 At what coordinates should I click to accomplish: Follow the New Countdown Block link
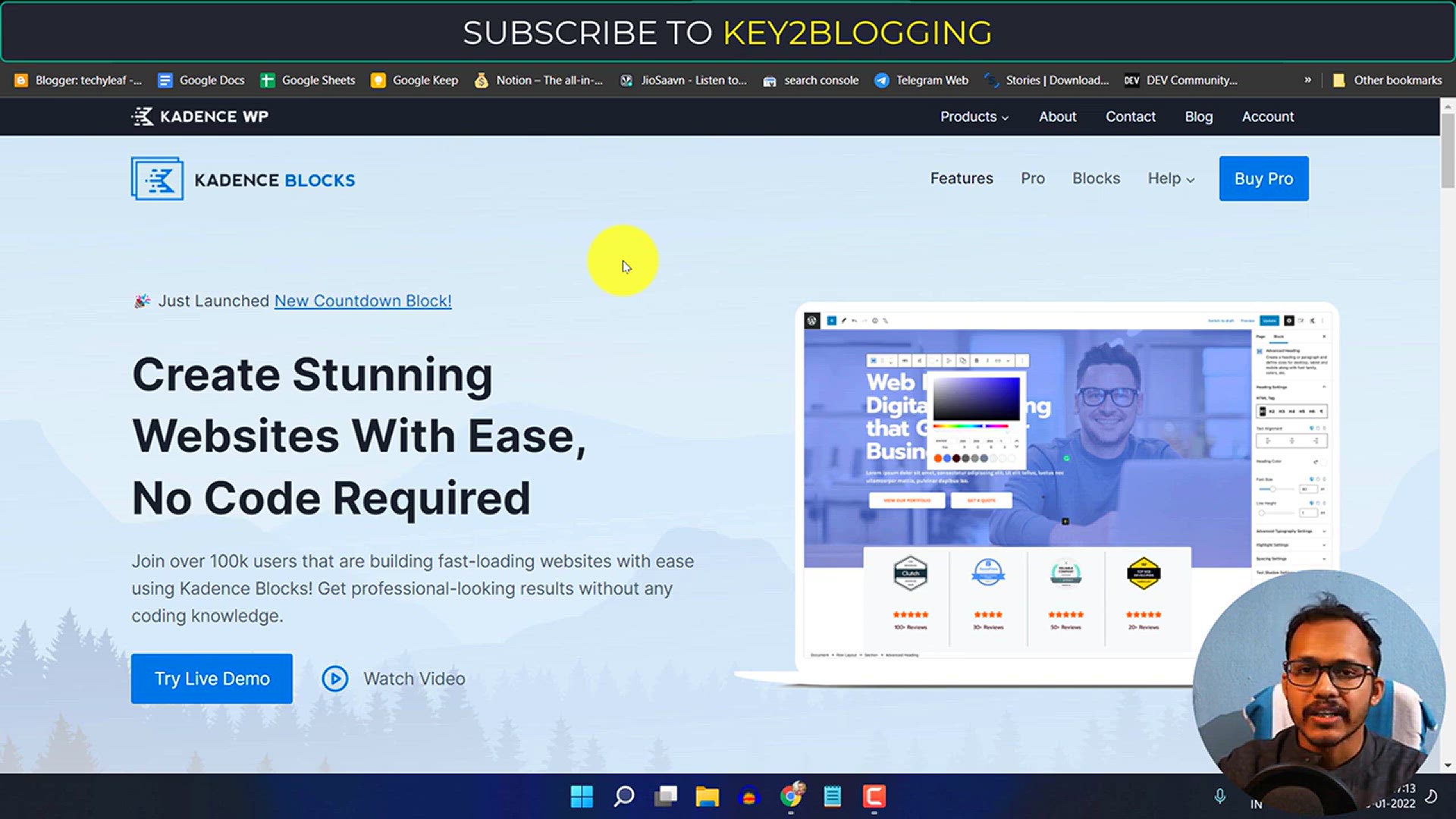[x=362, y=301]
